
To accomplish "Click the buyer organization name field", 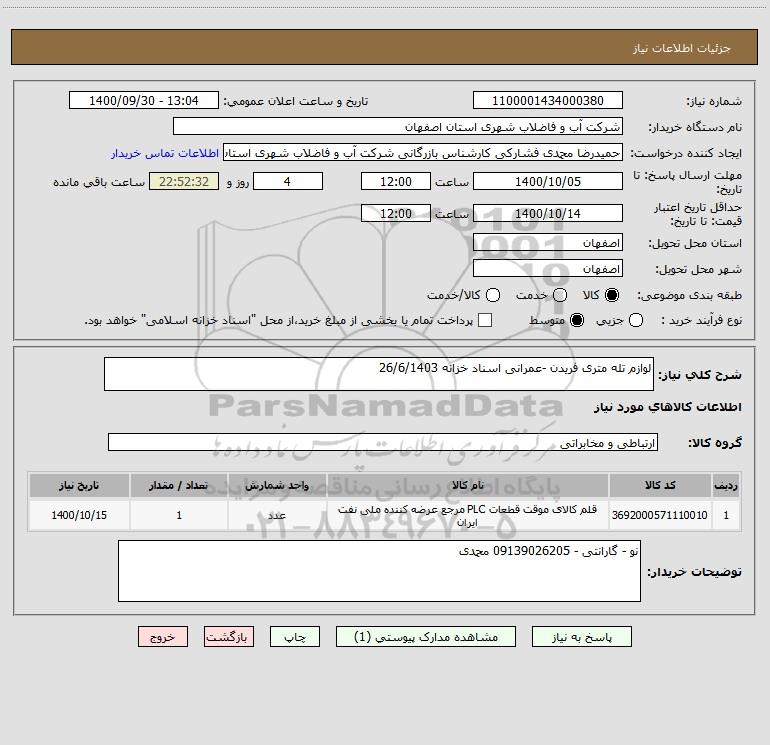I will [398, 127].
